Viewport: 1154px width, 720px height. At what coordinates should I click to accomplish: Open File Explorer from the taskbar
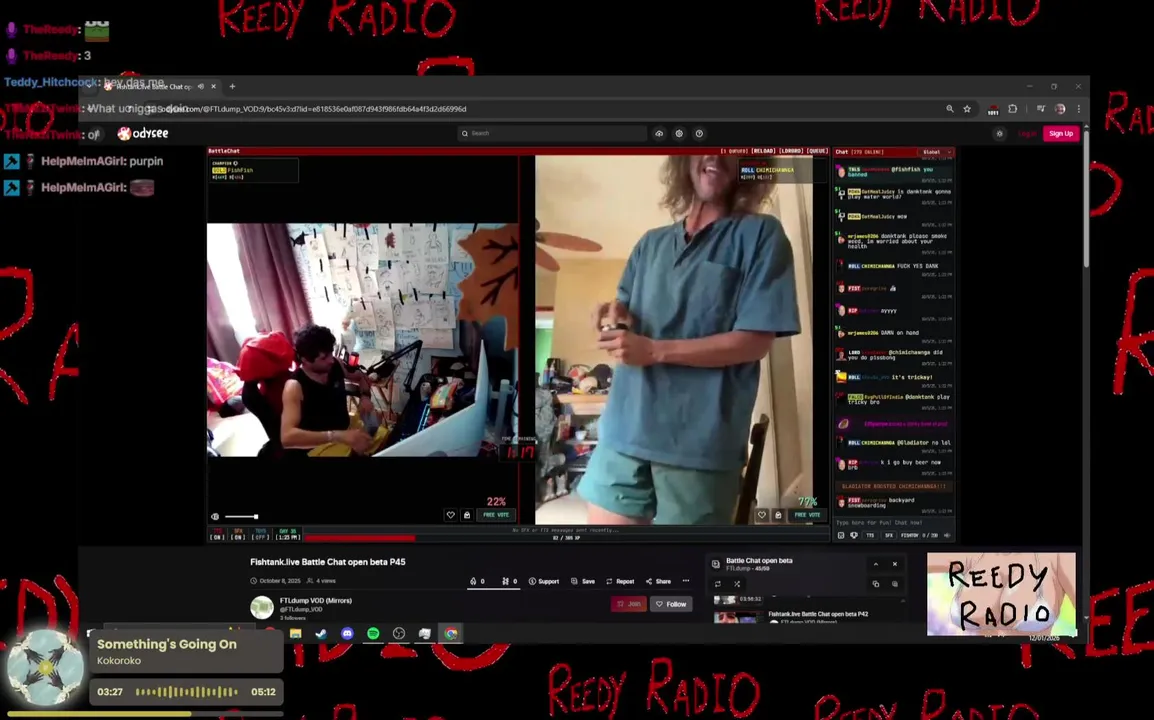295,633
